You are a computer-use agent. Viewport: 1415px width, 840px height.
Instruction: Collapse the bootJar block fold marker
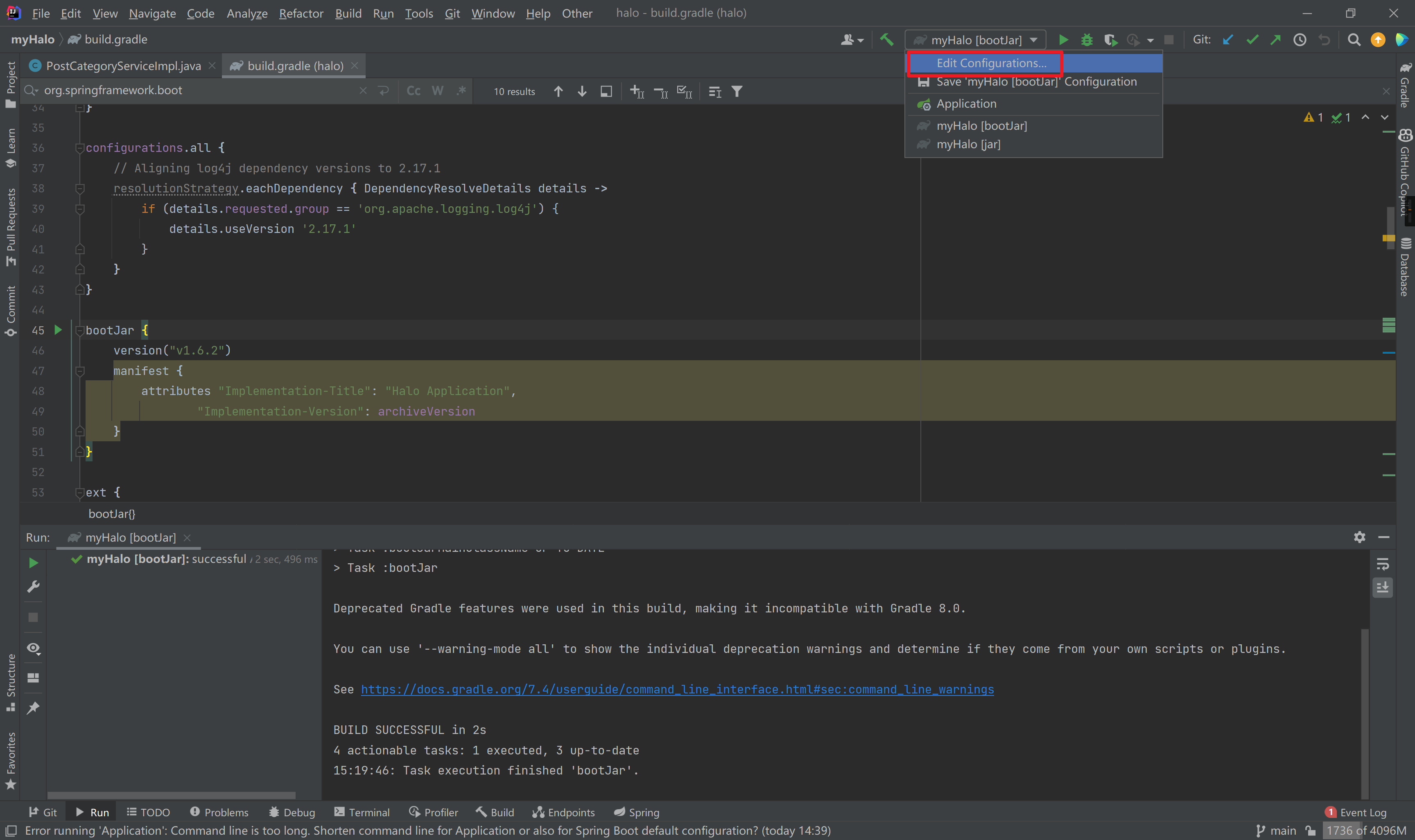(x=79, y=330)
